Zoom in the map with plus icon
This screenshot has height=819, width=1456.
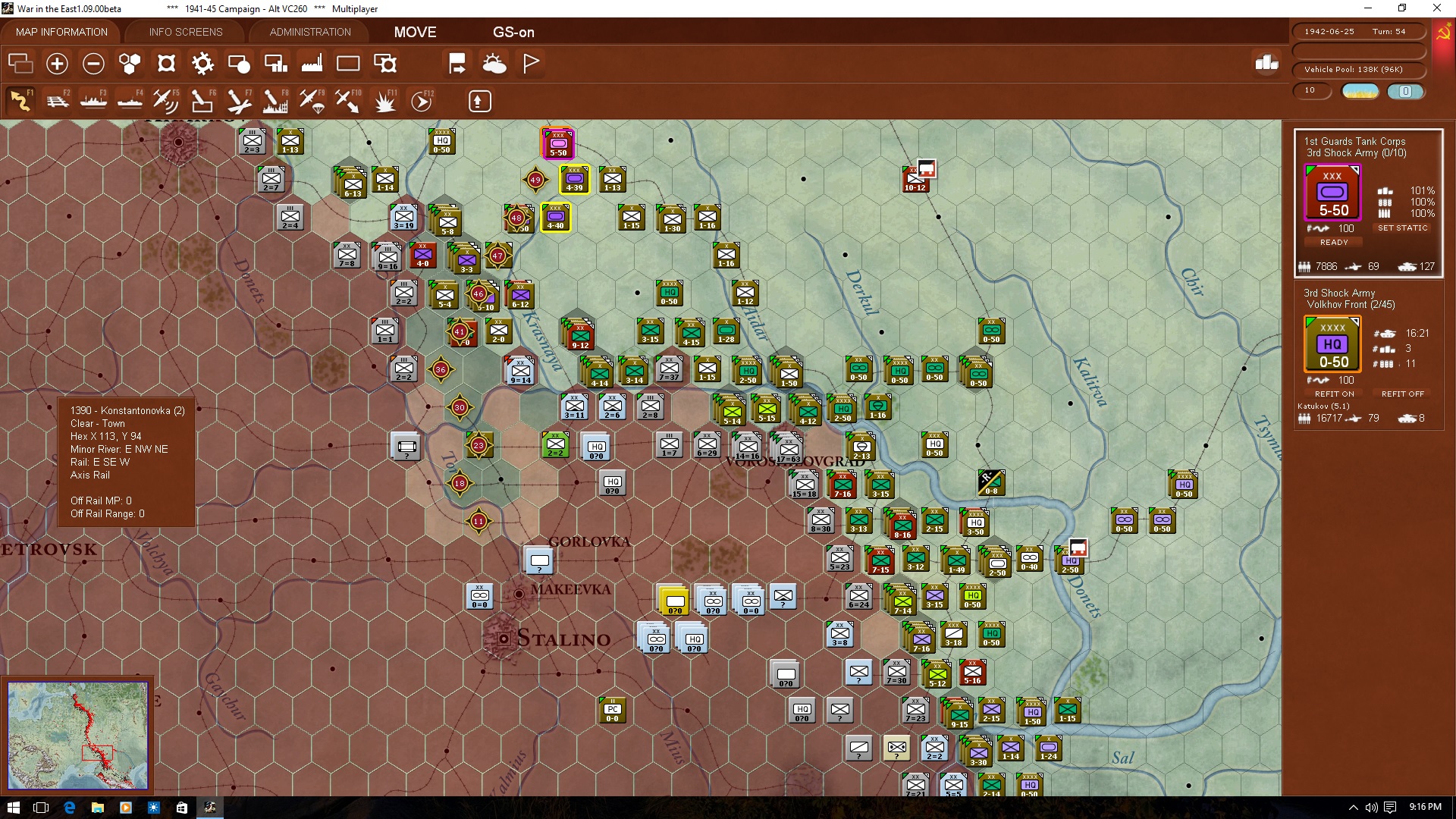tap(57, 64)
